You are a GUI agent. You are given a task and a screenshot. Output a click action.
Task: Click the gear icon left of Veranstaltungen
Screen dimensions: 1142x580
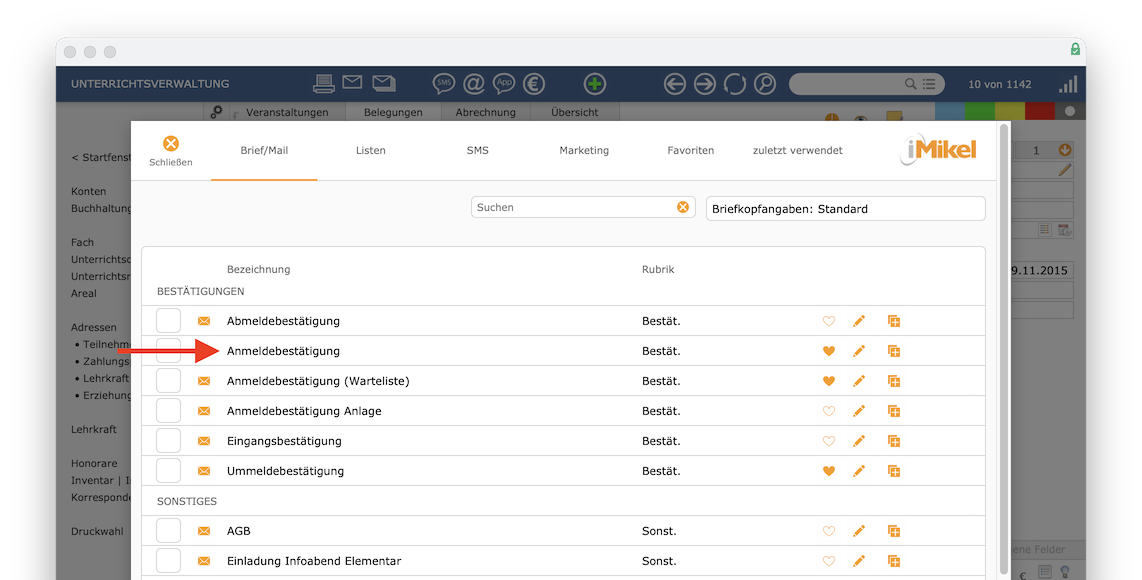click(x=216, y=111)
